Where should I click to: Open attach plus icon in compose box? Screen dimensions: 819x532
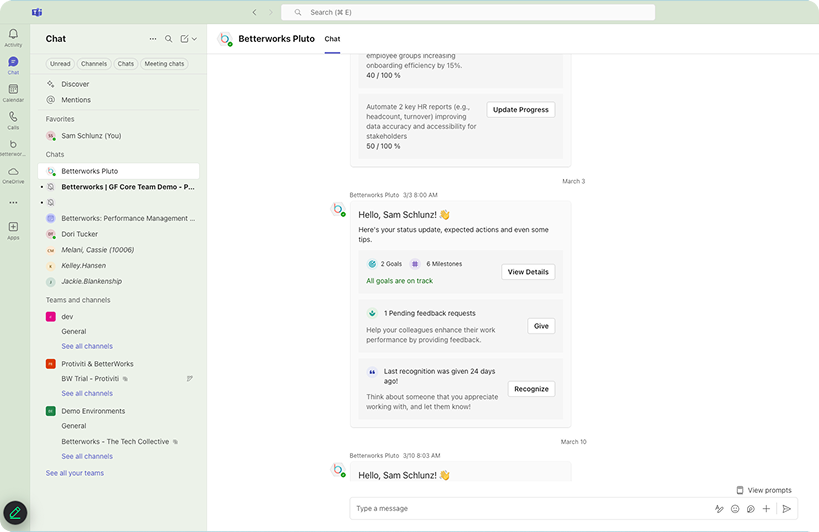click(x=766, y=509)
